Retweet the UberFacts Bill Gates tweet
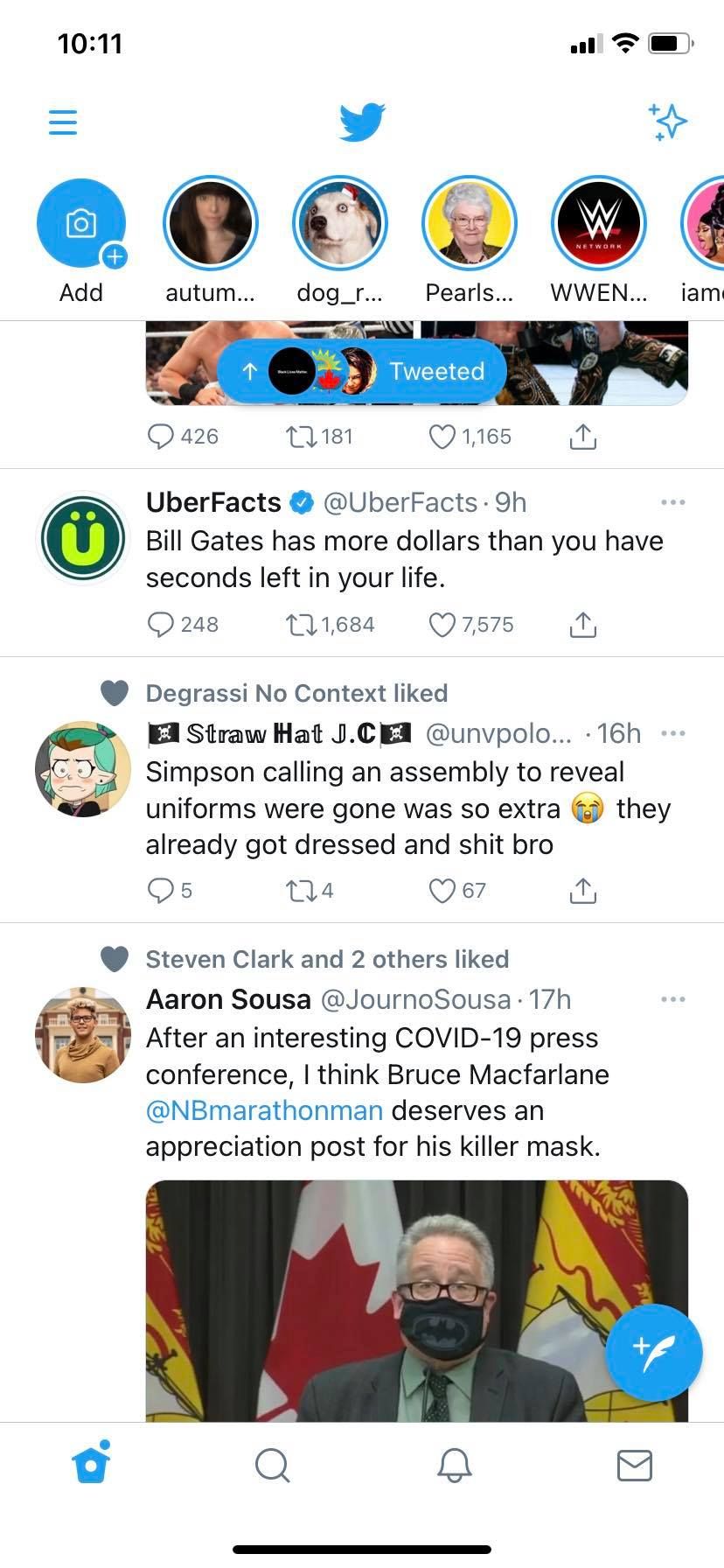 point(301,625)
